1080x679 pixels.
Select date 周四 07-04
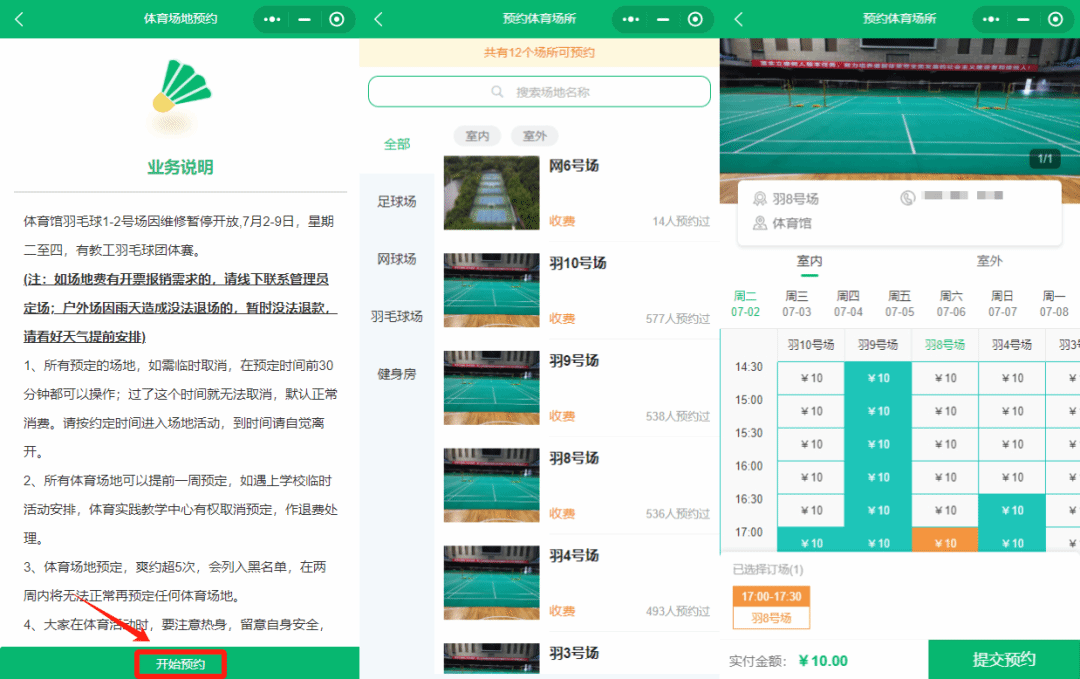click(x=849, y=304)
